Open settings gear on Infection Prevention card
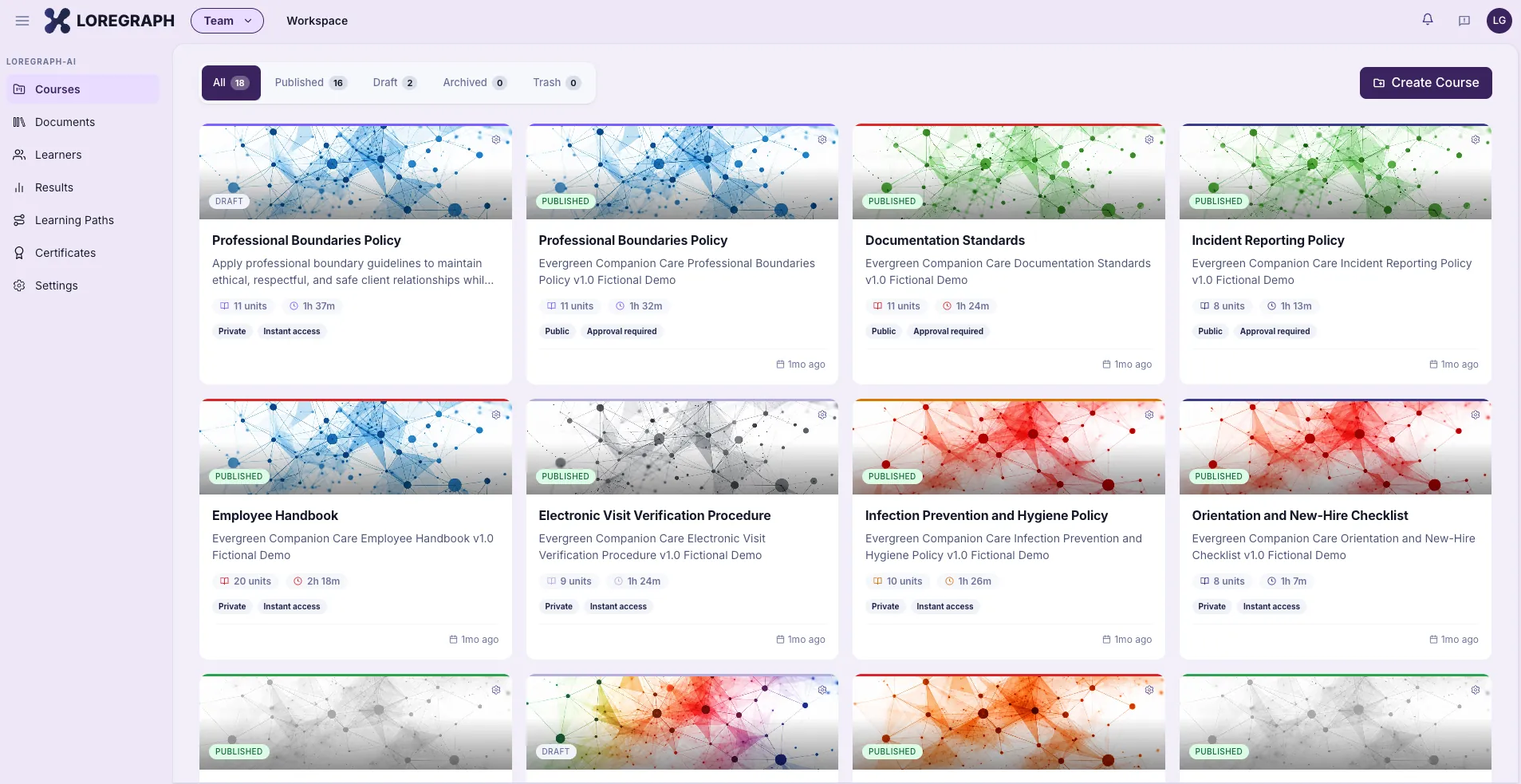The image size is (1521, 784). coord(1149,415)
